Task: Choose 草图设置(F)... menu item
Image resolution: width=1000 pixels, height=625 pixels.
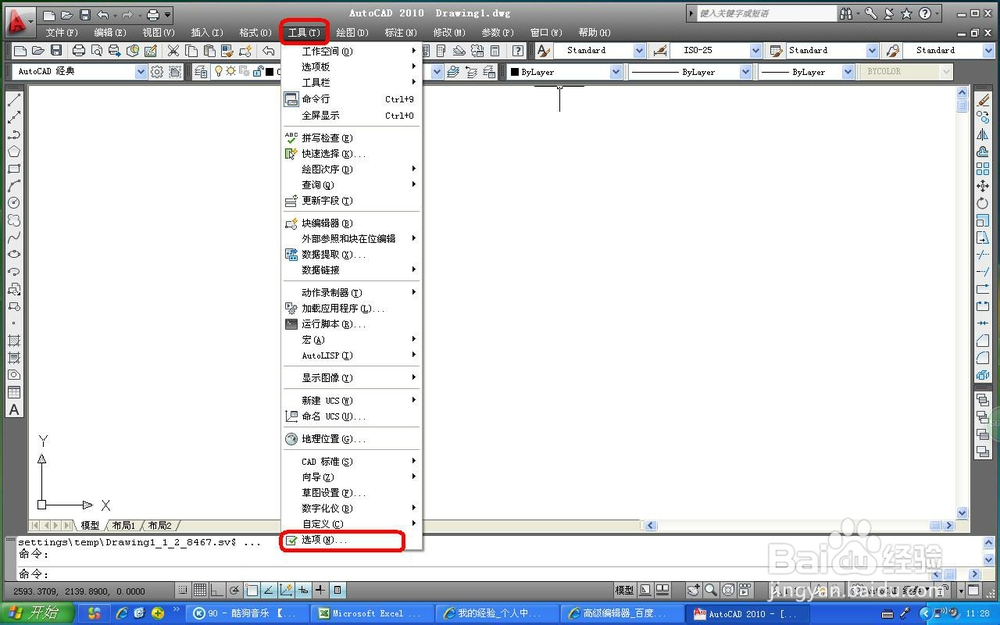Action: 351,493
